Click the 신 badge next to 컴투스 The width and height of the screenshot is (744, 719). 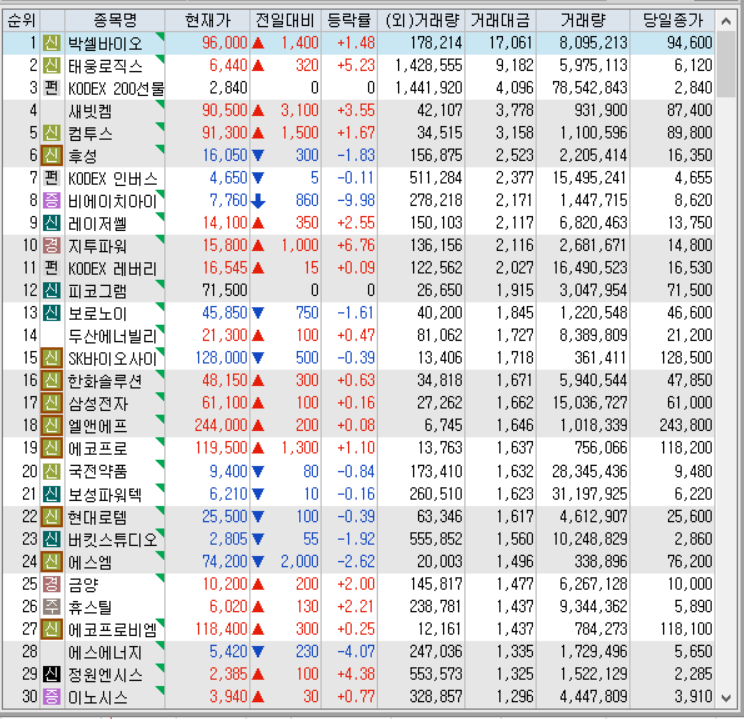coord(52,133)
